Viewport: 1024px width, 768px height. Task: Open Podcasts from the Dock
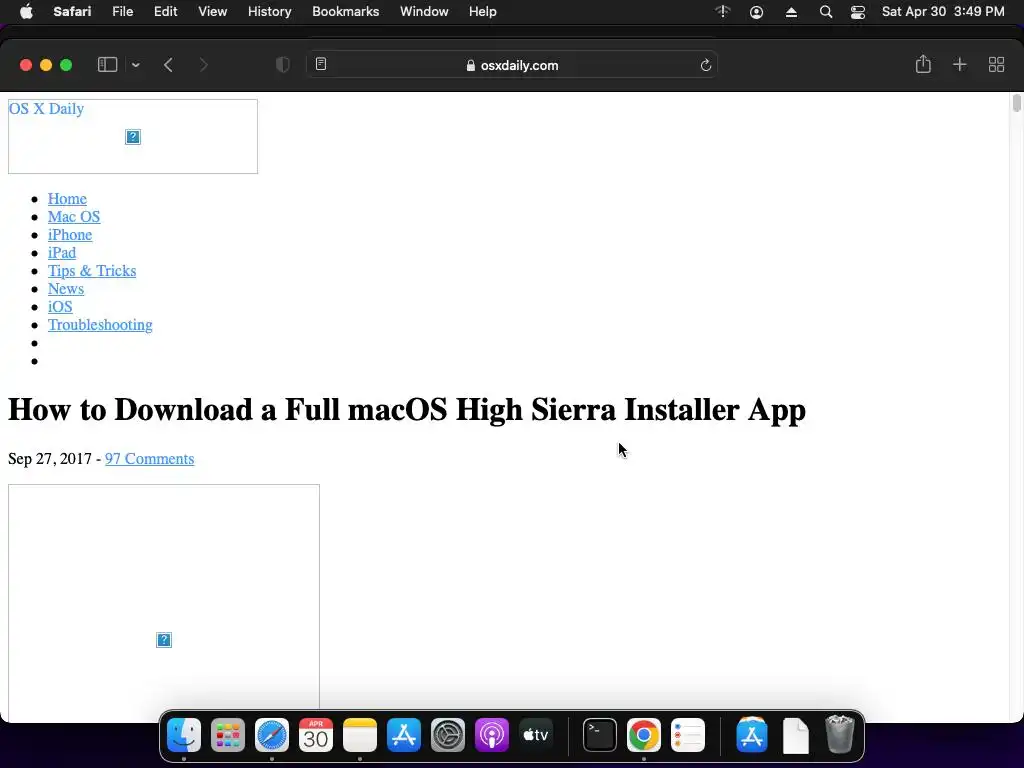point(492,735)
